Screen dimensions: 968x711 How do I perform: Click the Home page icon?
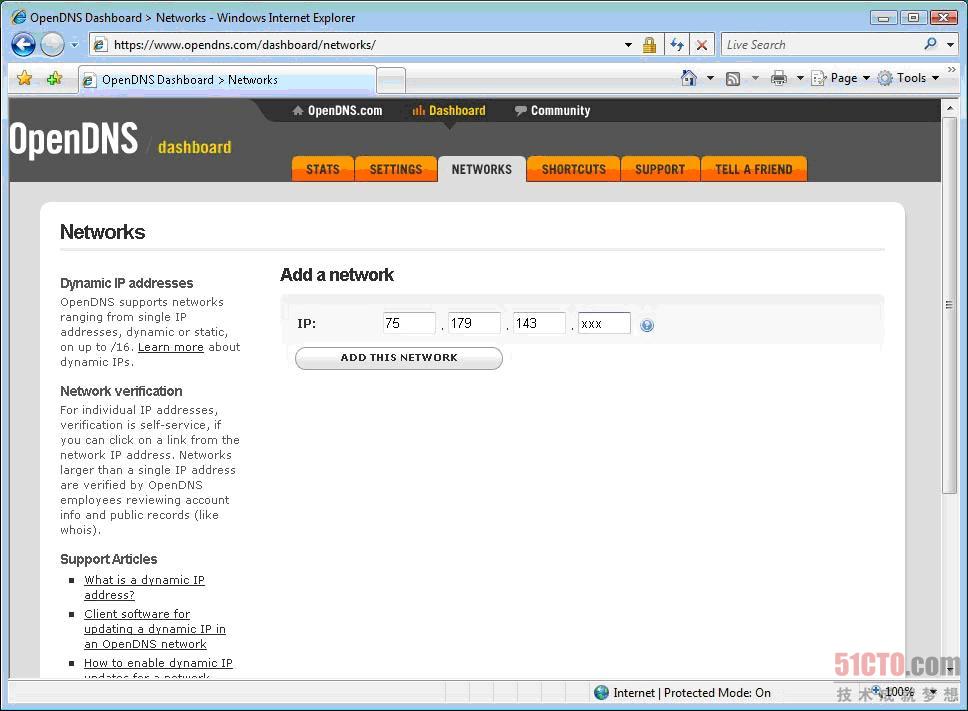pos(688,78)
